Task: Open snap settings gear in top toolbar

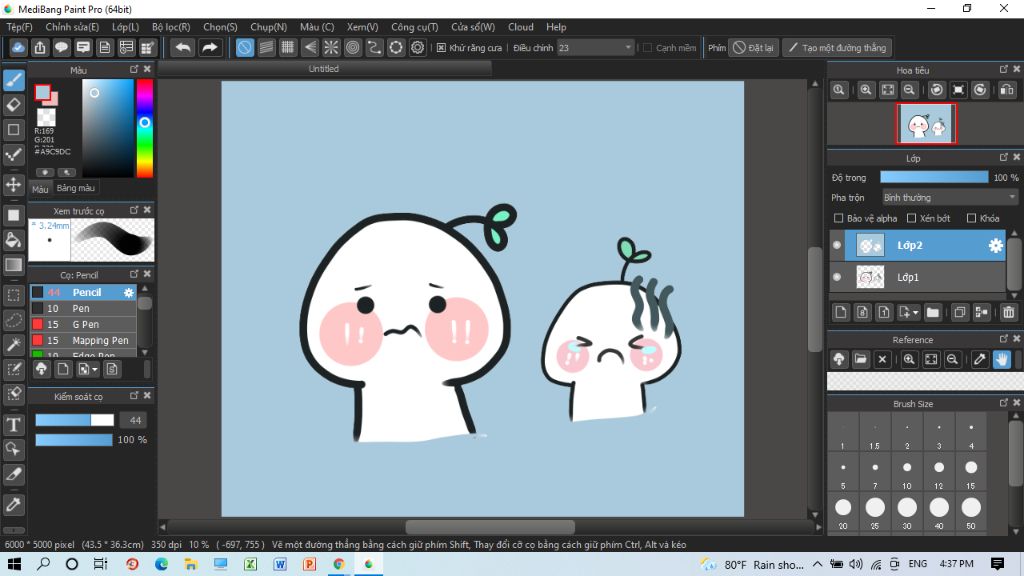Action: coord(417,48)
